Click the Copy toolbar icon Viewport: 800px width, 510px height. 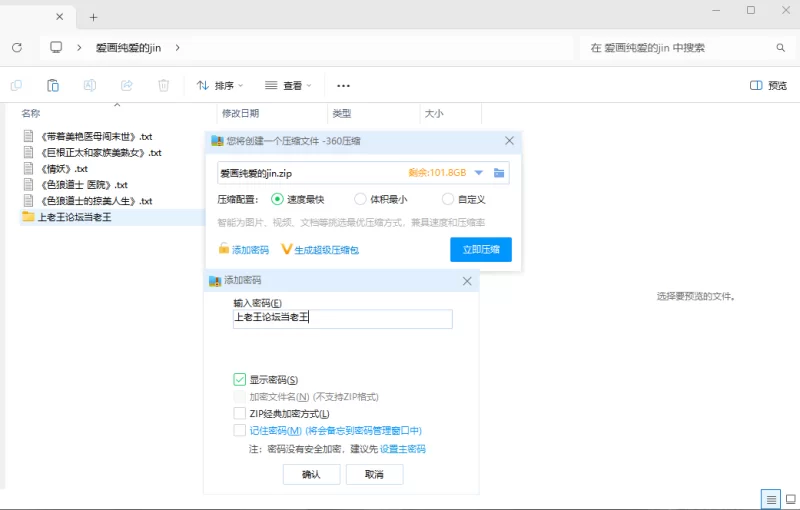tap(16, 85)
